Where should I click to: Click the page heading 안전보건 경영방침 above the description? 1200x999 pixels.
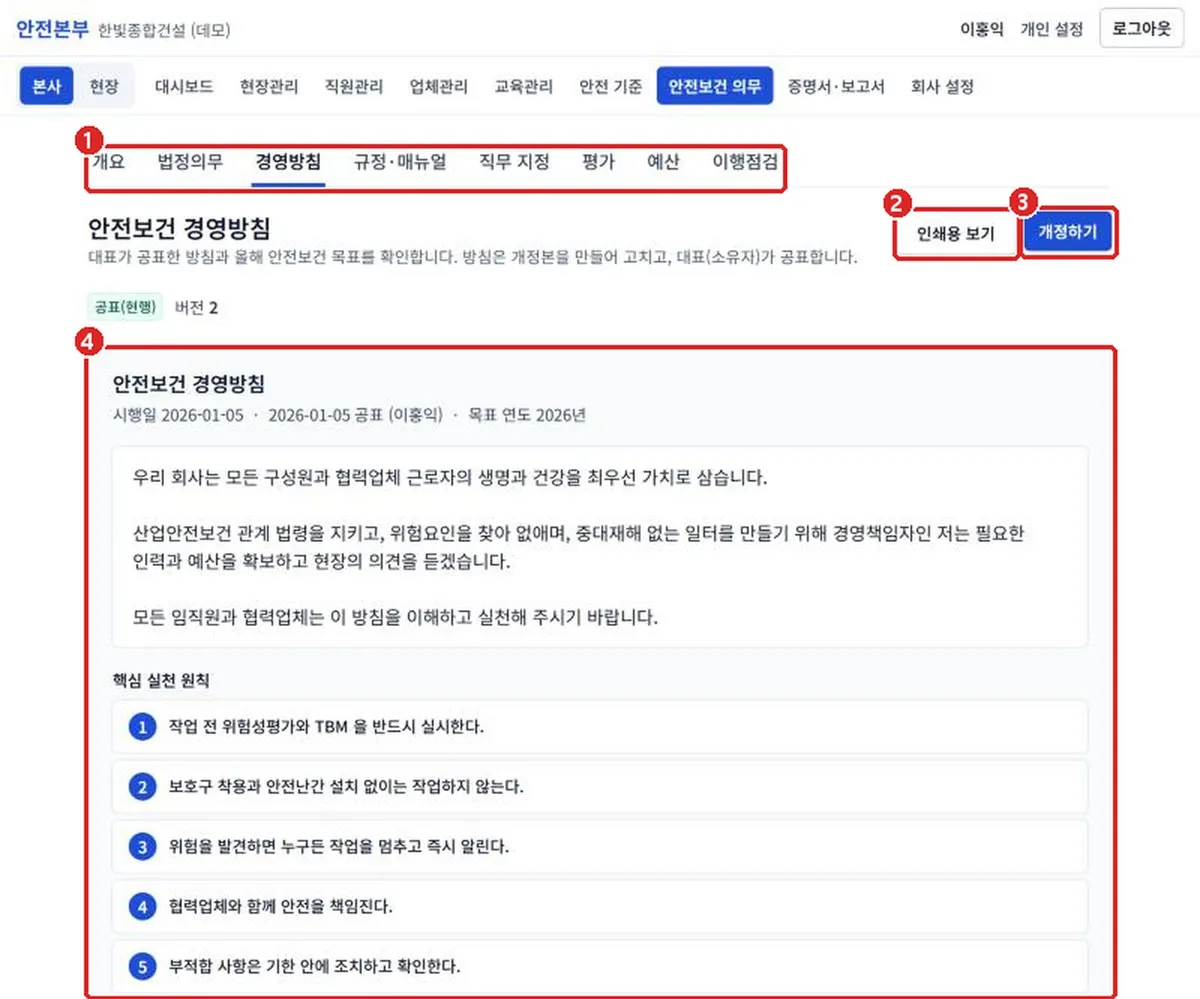pyautogui.click(x=179, y=227)
